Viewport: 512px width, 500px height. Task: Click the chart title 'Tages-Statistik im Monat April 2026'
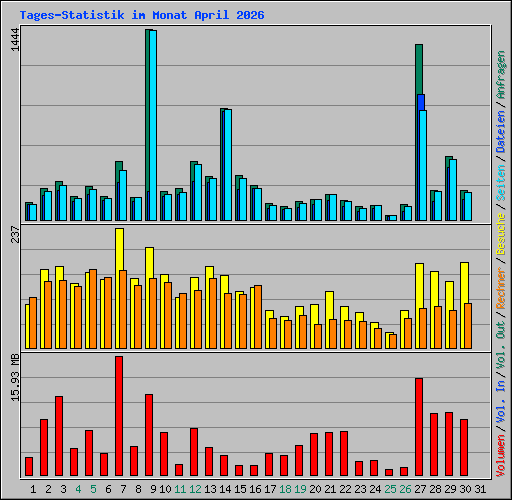coord(142,15)
